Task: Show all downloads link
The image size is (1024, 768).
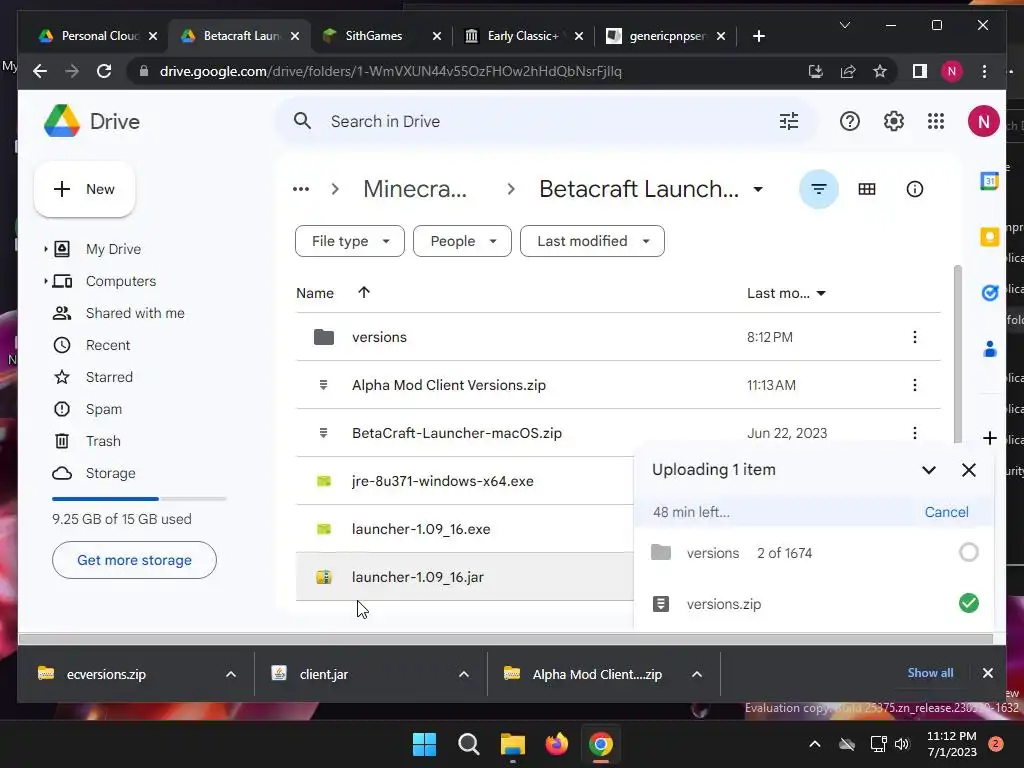Action: 930,673
